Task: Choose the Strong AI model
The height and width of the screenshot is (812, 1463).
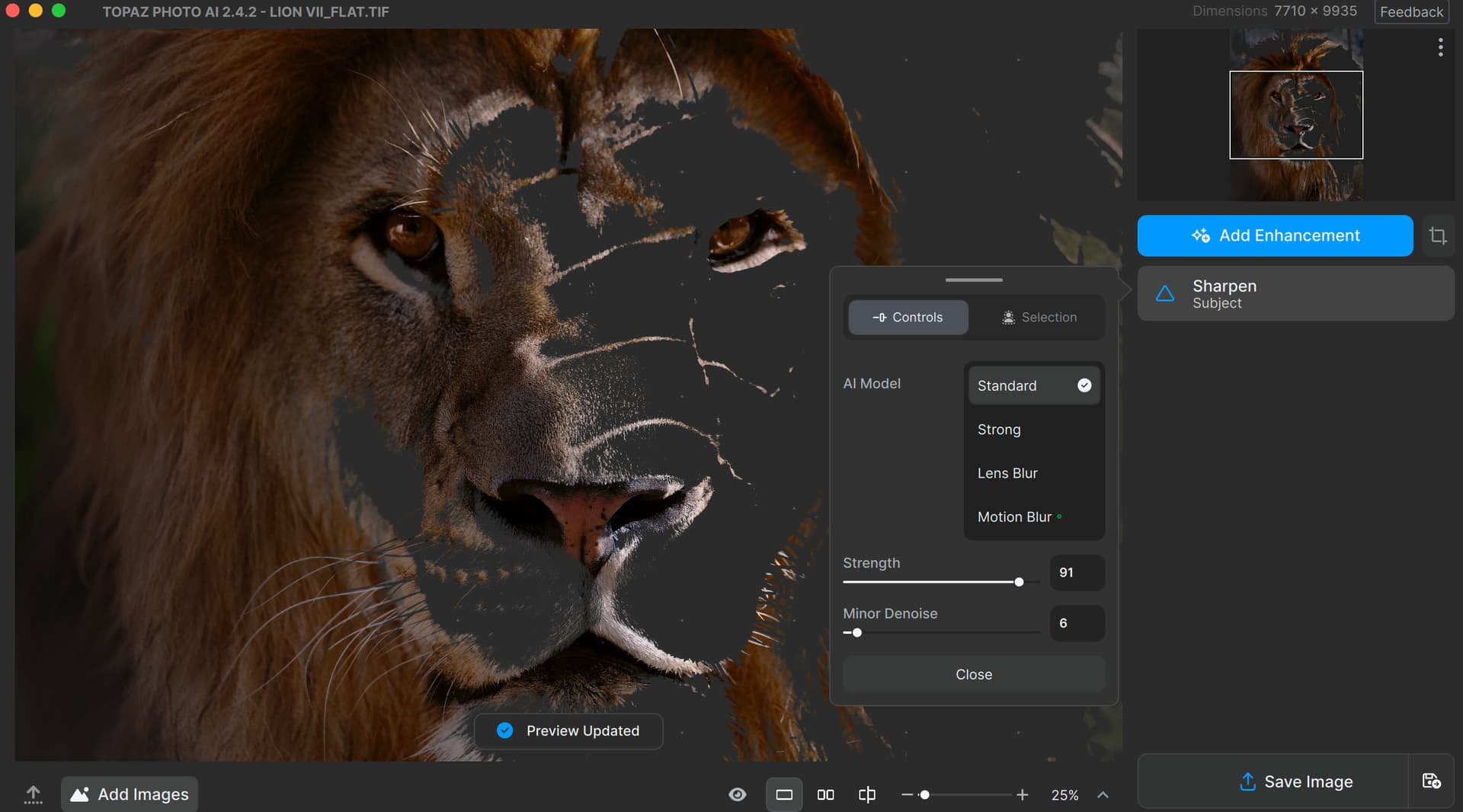Action: pos(1033,430)
